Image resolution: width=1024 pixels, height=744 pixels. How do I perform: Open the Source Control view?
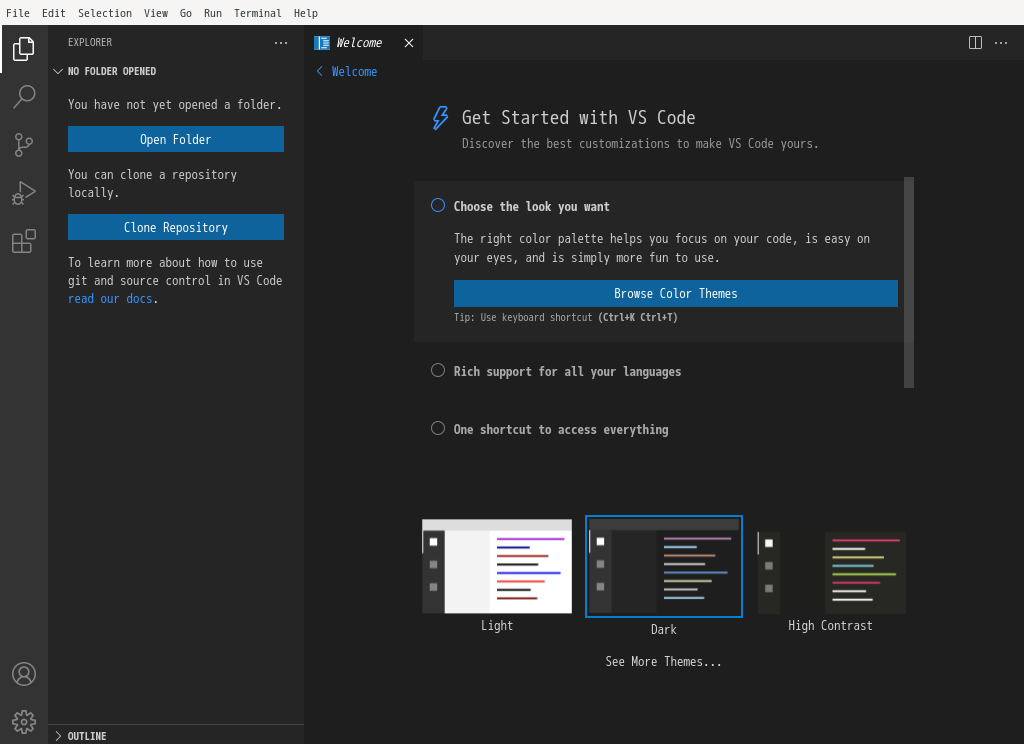24,145
